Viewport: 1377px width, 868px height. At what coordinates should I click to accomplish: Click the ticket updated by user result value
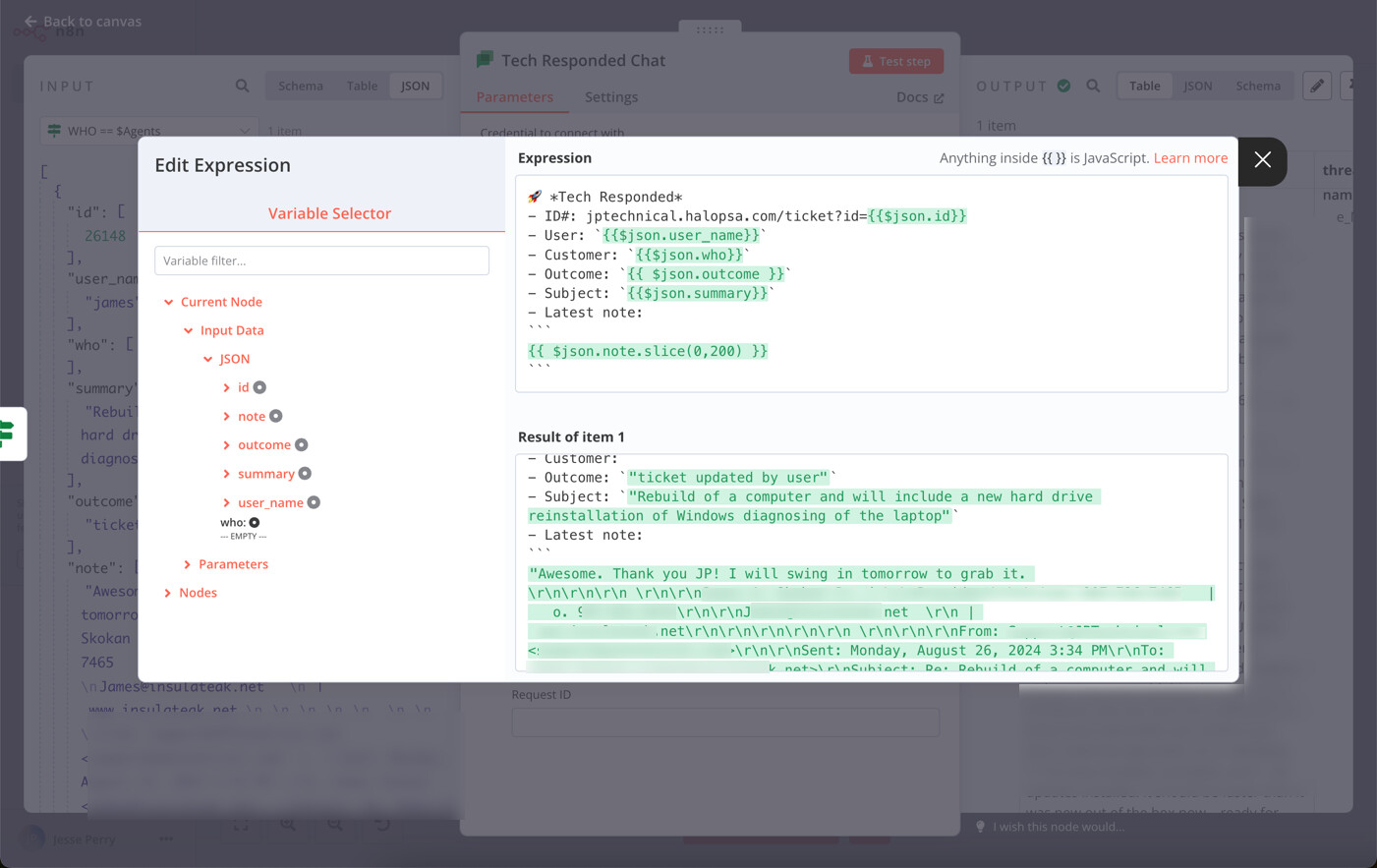[x=728, y=478]
